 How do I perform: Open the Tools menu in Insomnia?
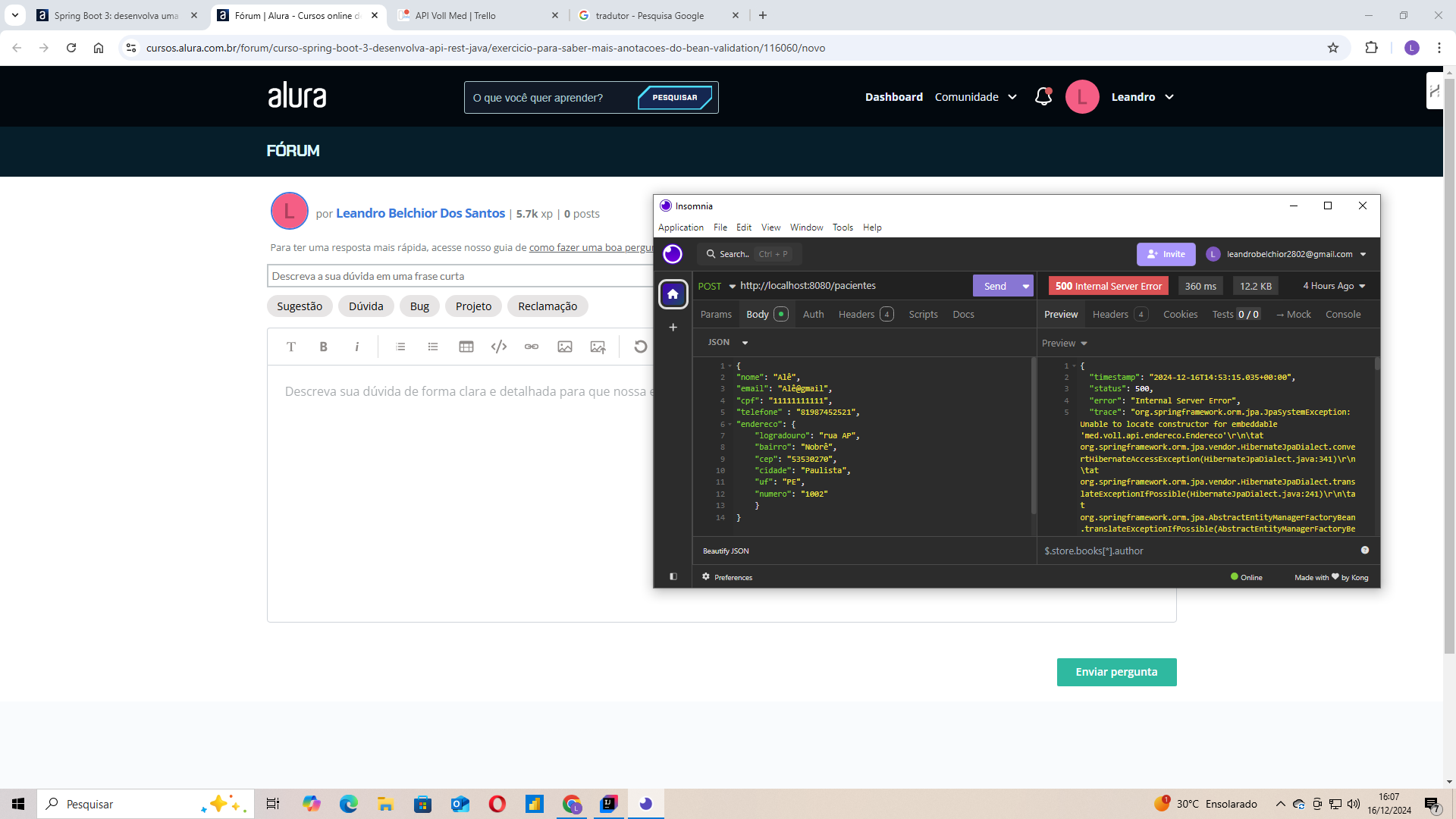click(x=843, y=227)
